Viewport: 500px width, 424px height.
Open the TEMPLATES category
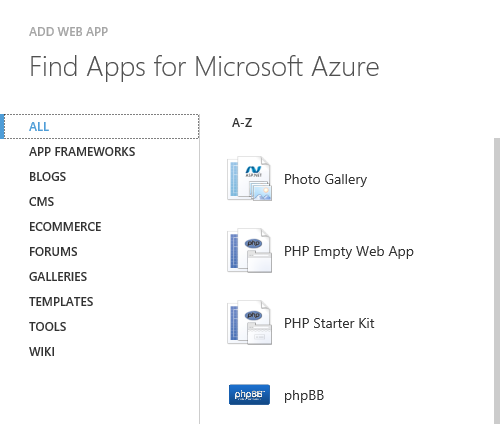point(61,302)
